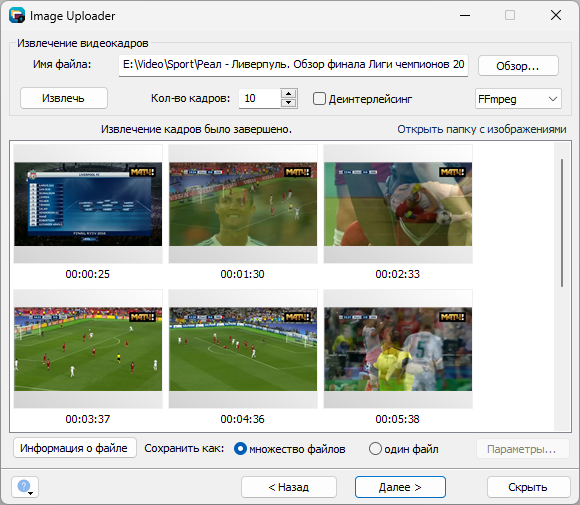Proceed with the Далее button
This screenshot has width=580, height=505.
(x=400, y=487)
